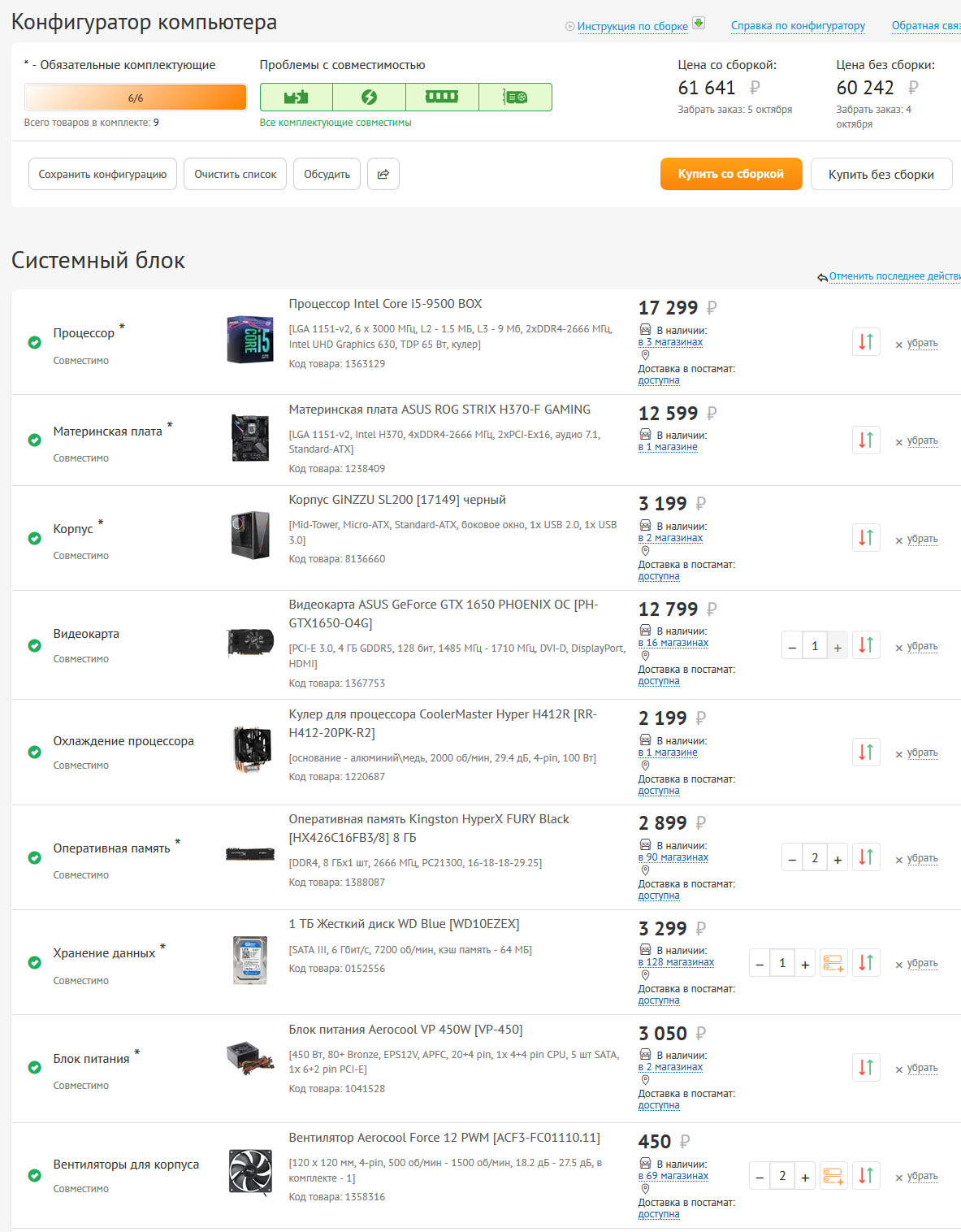Decrease Оперативная память quantity with minus

pos(792,859)
